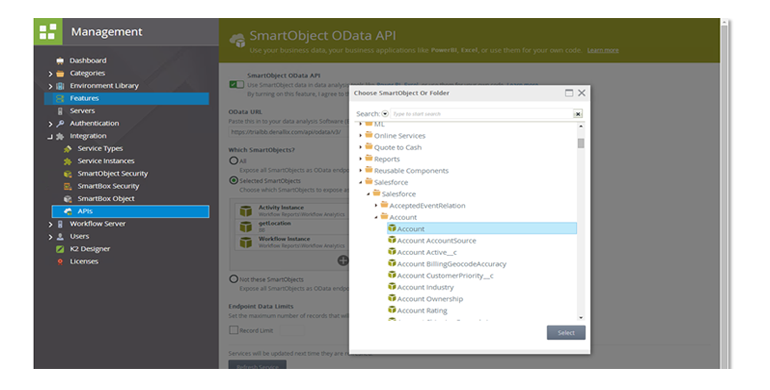Screen dimensions: 770x390
Task: Expand the Workflow Server node
Action: click(50, 224)
